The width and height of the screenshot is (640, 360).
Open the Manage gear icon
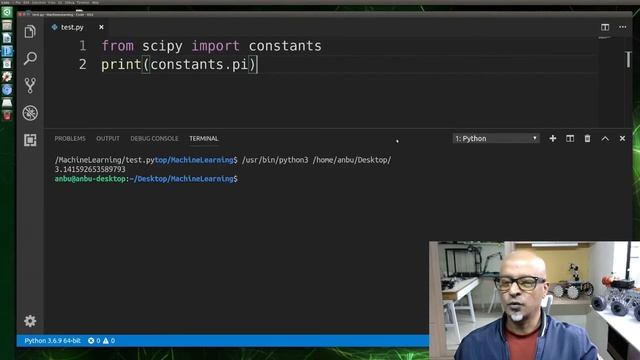[x=30, y=321]
